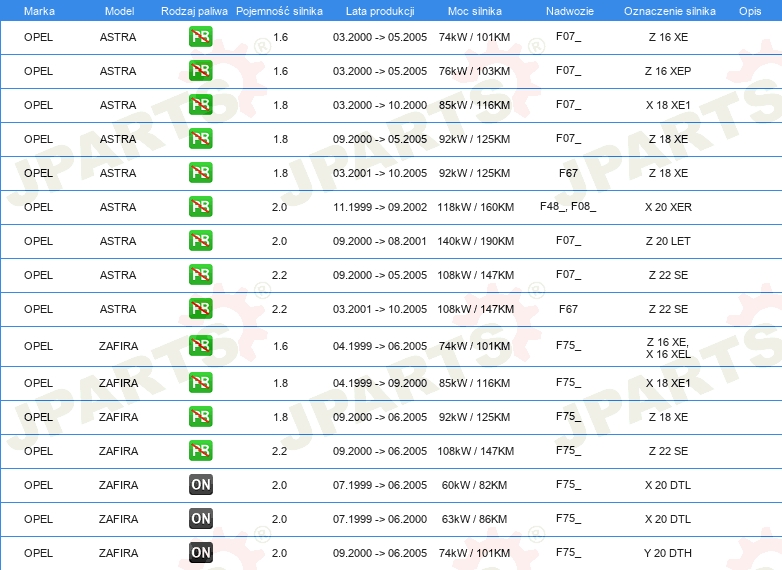
Task: Select engine code Z 20 LET
Action: [668, 241]
